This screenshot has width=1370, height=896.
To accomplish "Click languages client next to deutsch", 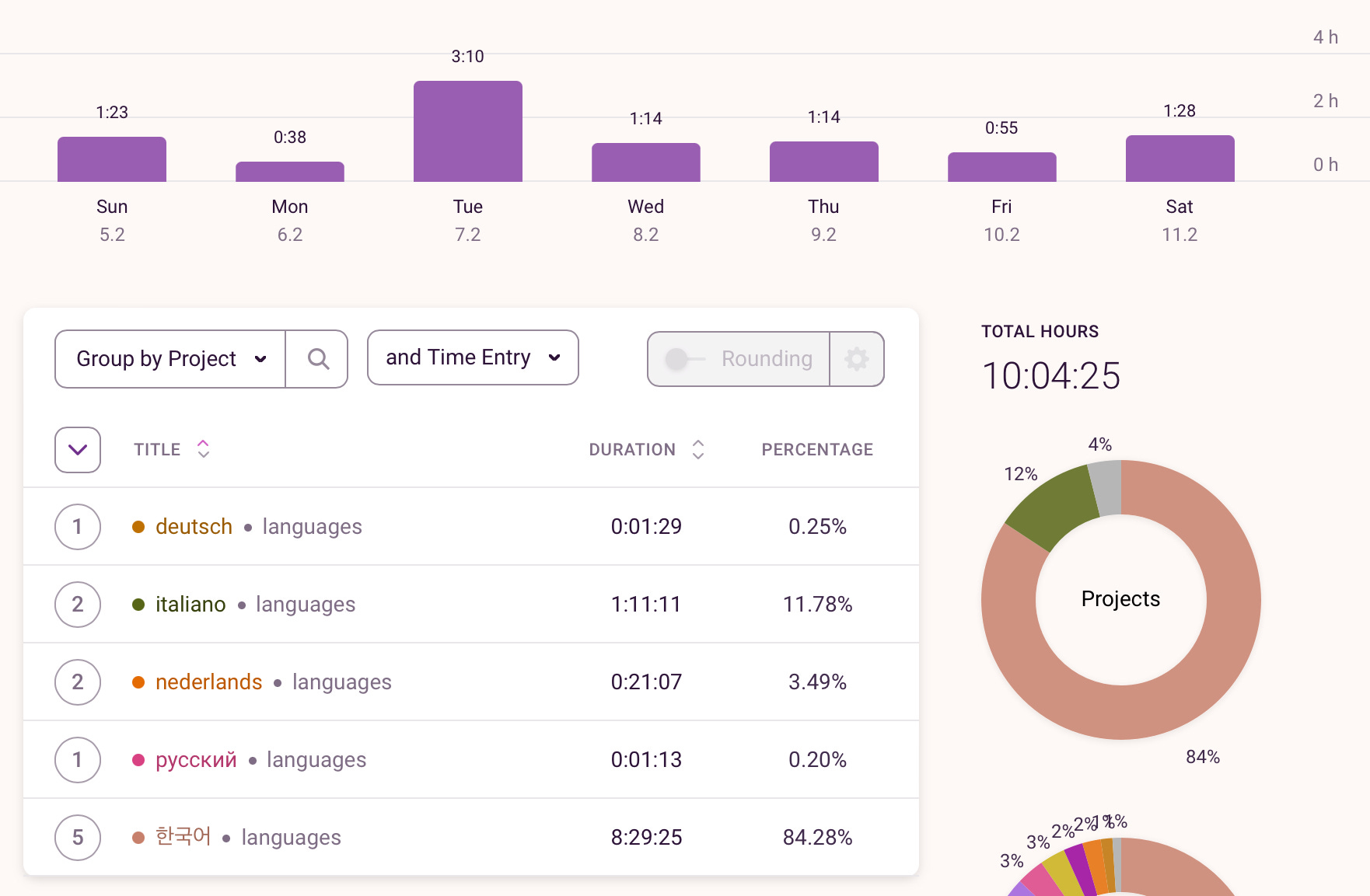I will [x=312, y=527].
